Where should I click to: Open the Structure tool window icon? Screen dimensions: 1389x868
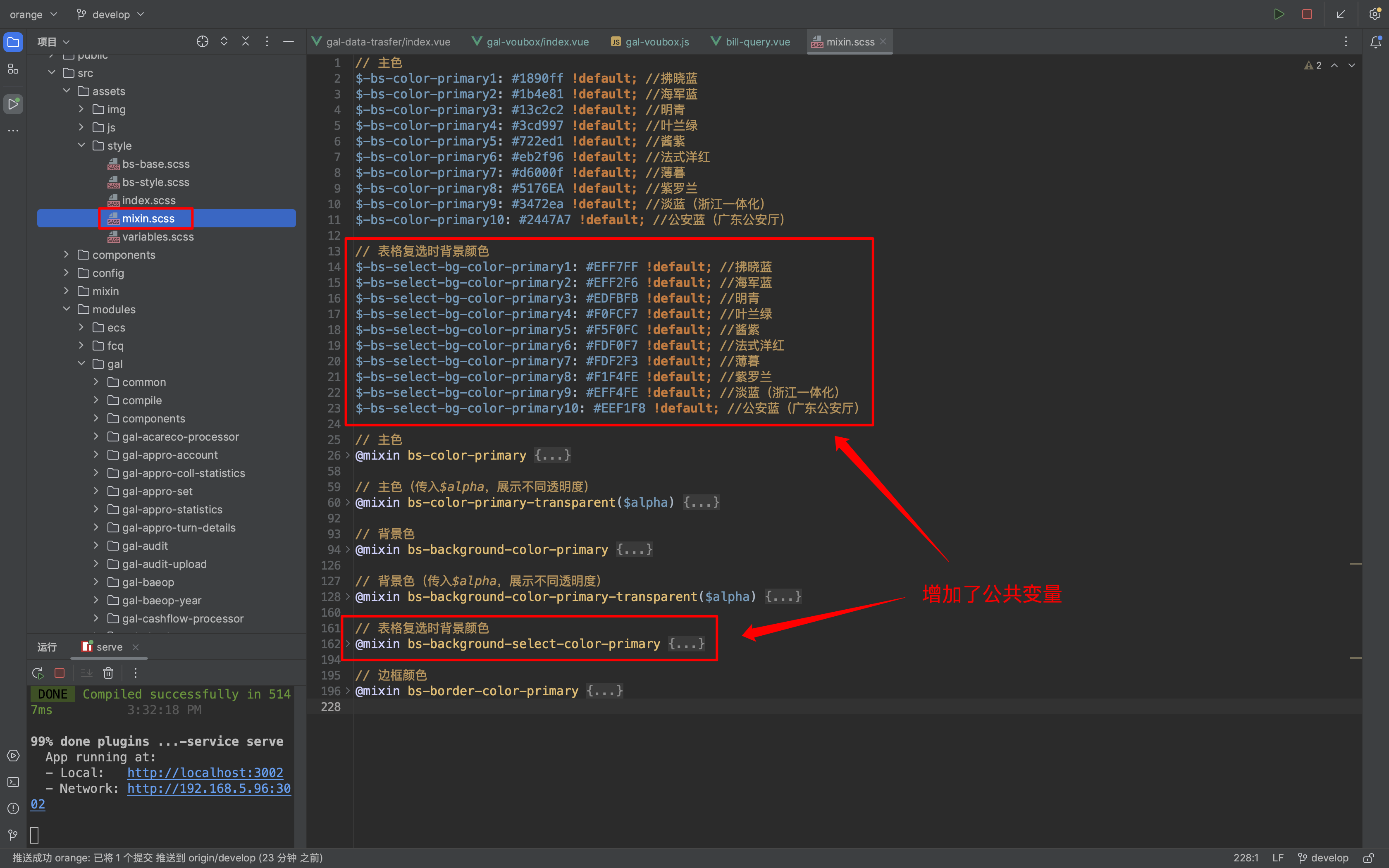click(x=13, y=69)
